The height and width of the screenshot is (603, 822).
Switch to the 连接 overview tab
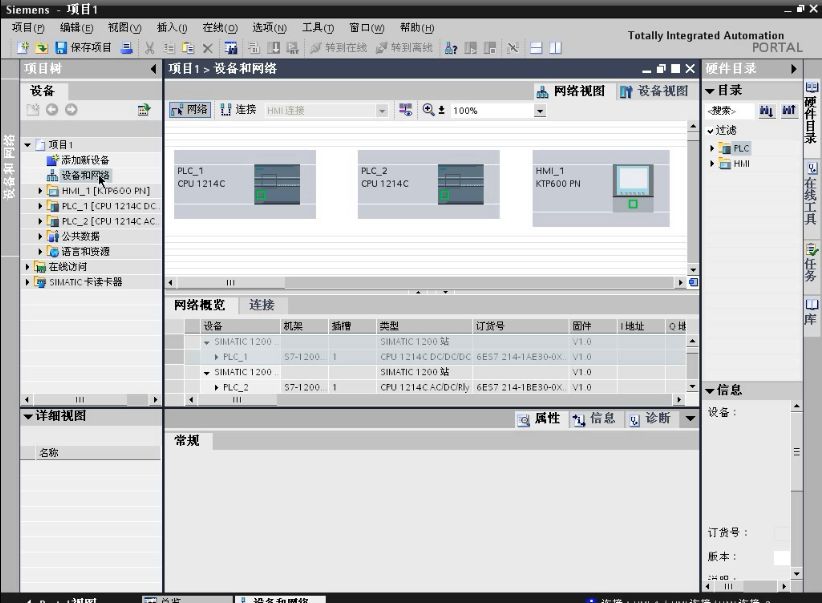[262, 305]
